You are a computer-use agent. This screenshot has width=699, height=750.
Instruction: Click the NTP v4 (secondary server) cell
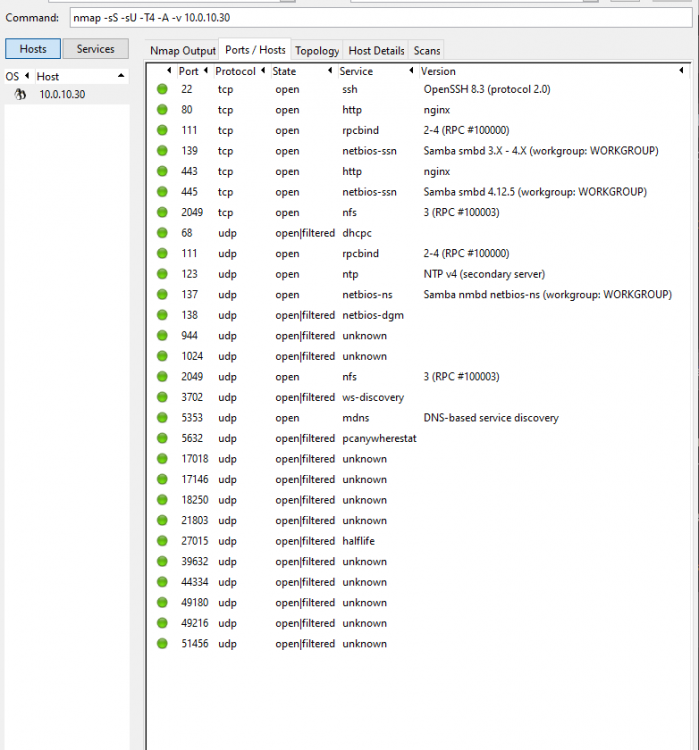click(x=484, y=274)
